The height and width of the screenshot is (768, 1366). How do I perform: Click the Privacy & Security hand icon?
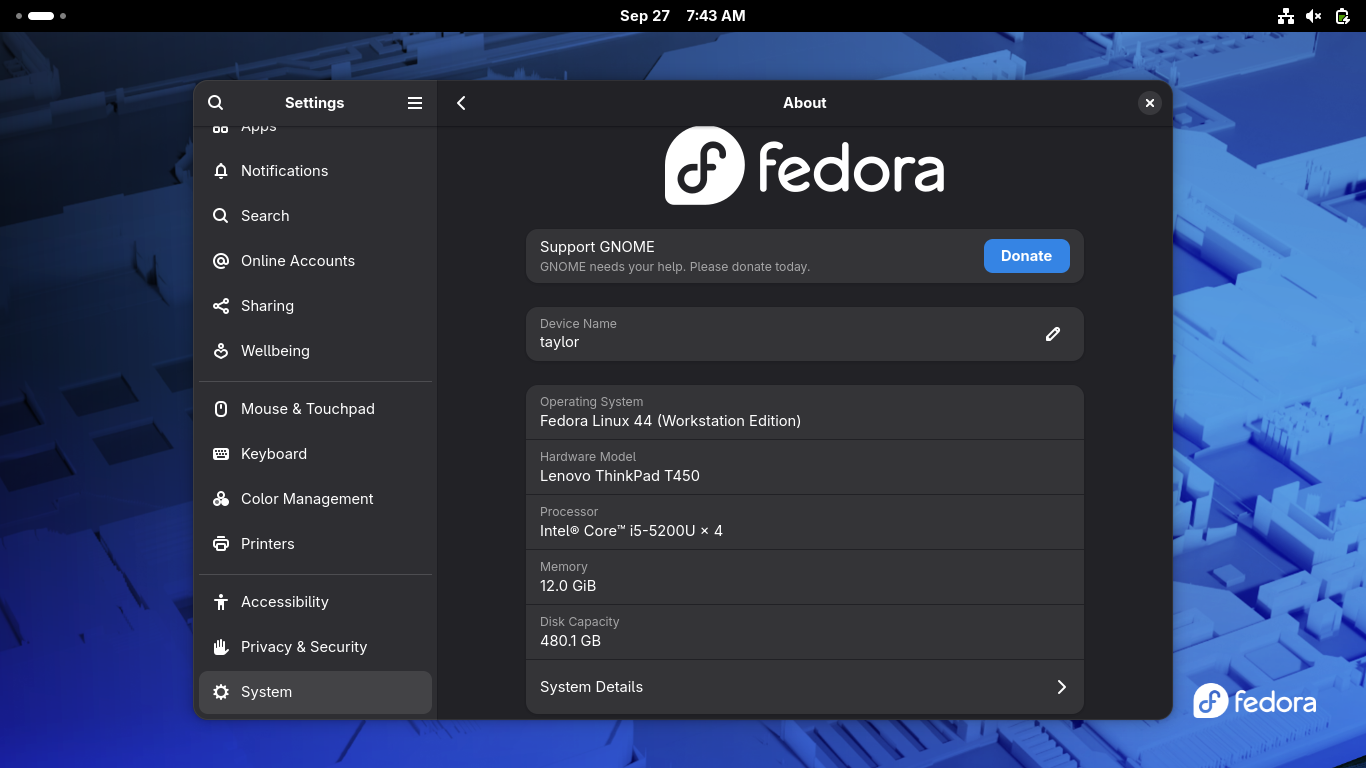pyautogui.click(x=221, y=647)
